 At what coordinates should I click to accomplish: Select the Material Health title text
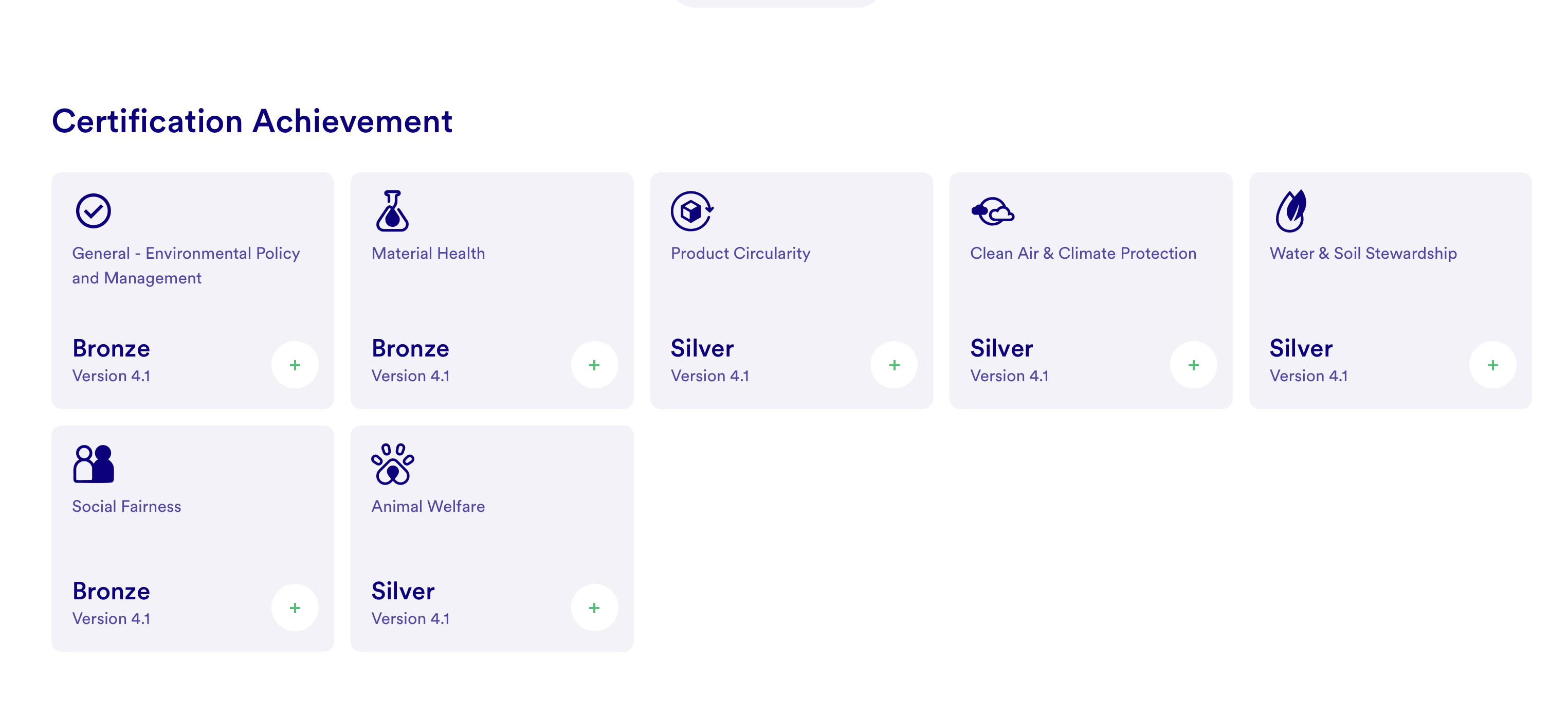click(x=428, y=253)
